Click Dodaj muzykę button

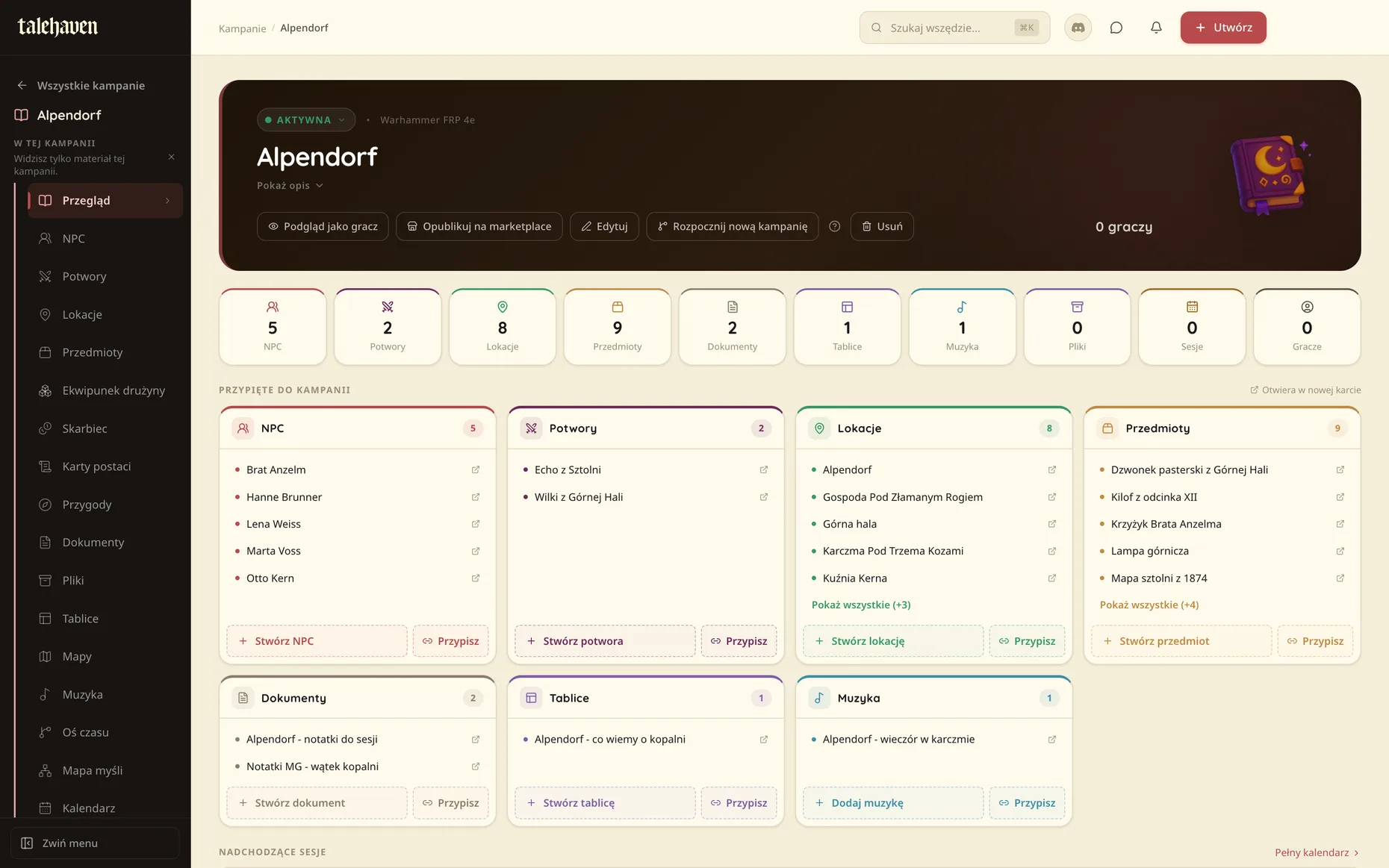click(x=893, y=803)
